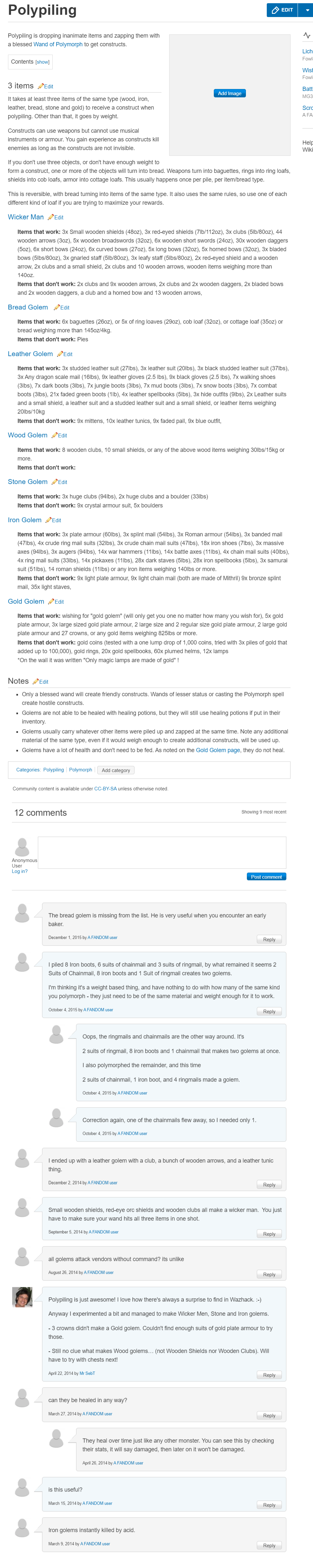This screenshot has width=313, height=1568.
Task: Click inside the comment text box
Action: point(162,852)
